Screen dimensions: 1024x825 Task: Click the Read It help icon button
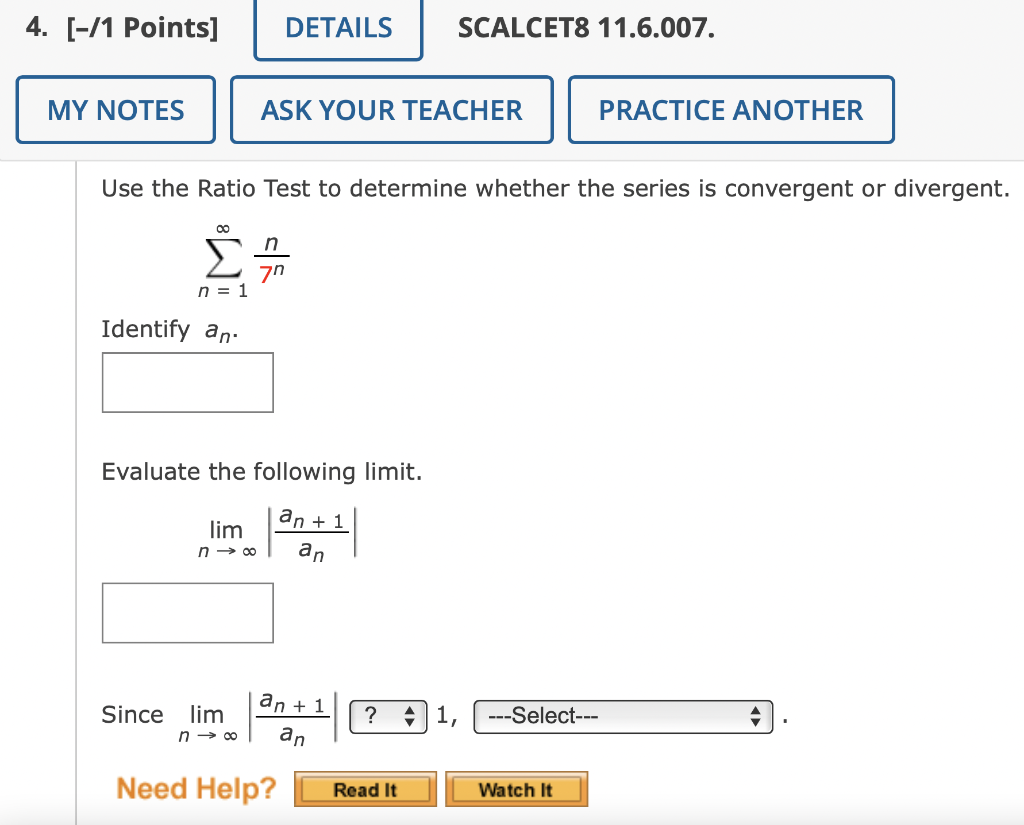364,789
